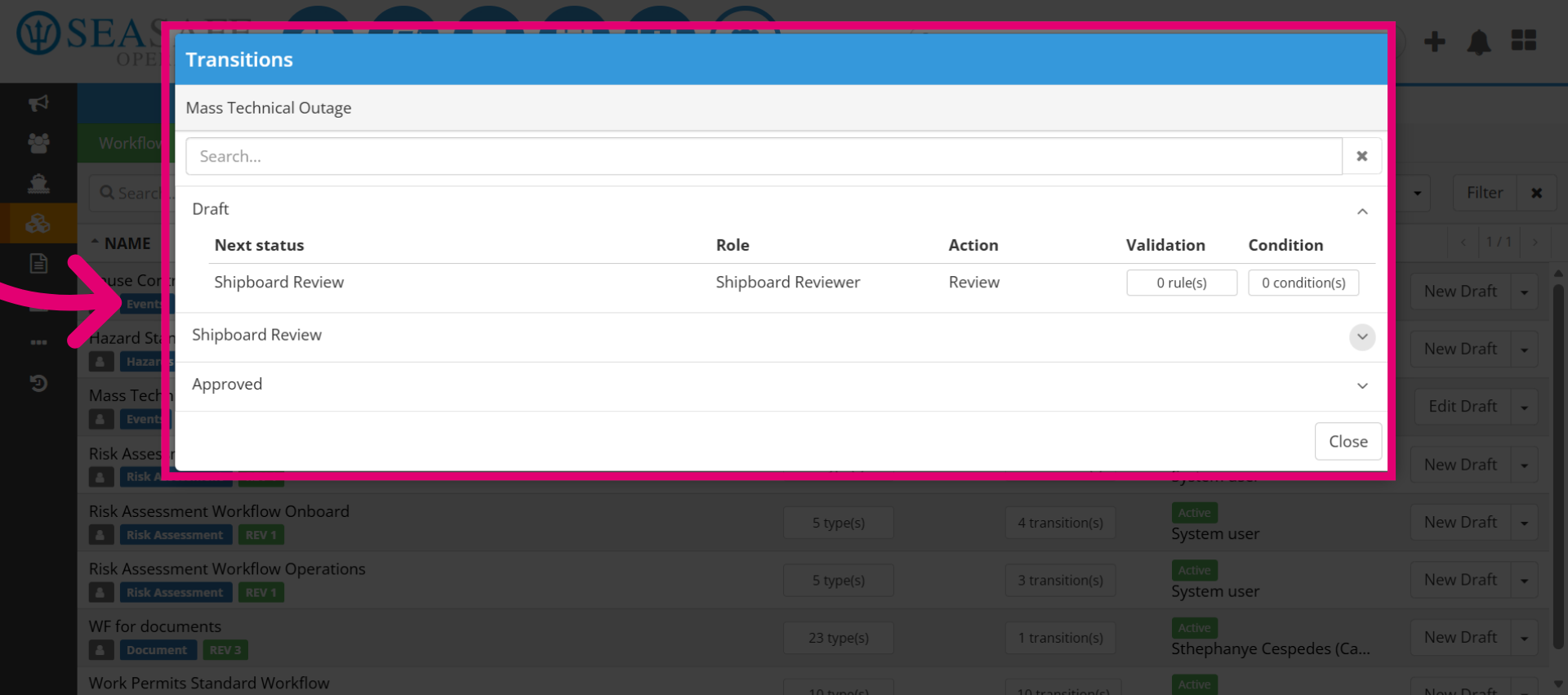The height and width of the screenshot is (695, 1568).
Task: Close the Transitions dialog
Action: click(x=1347, y=441)
